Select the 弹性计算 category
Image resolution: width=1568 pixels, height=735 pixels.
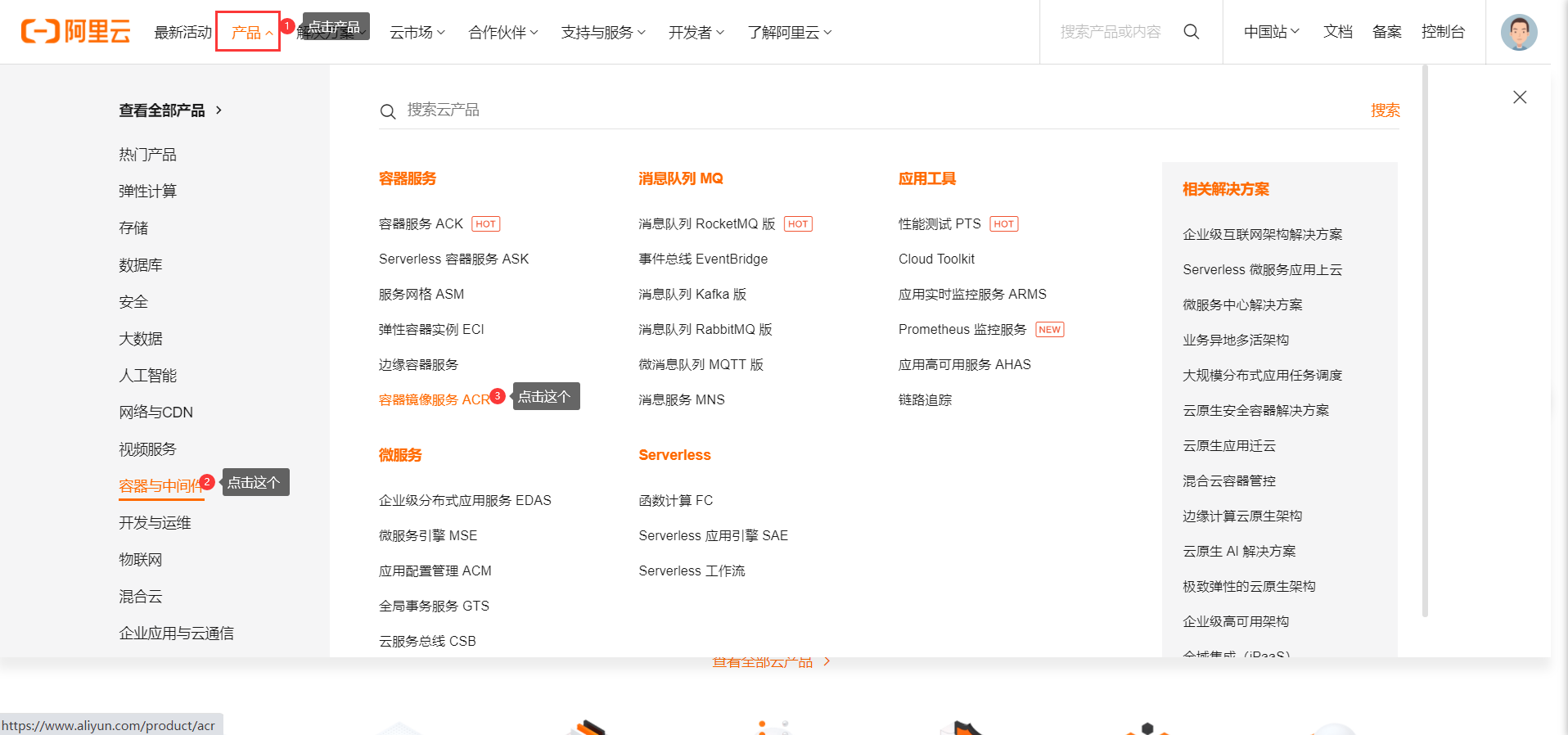[147, 191]
